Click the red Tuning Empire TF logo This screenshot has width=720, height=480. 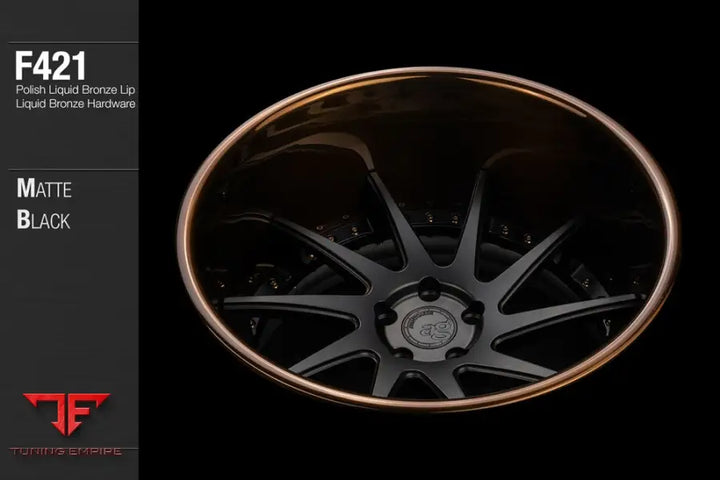click(x=67, y=413)
